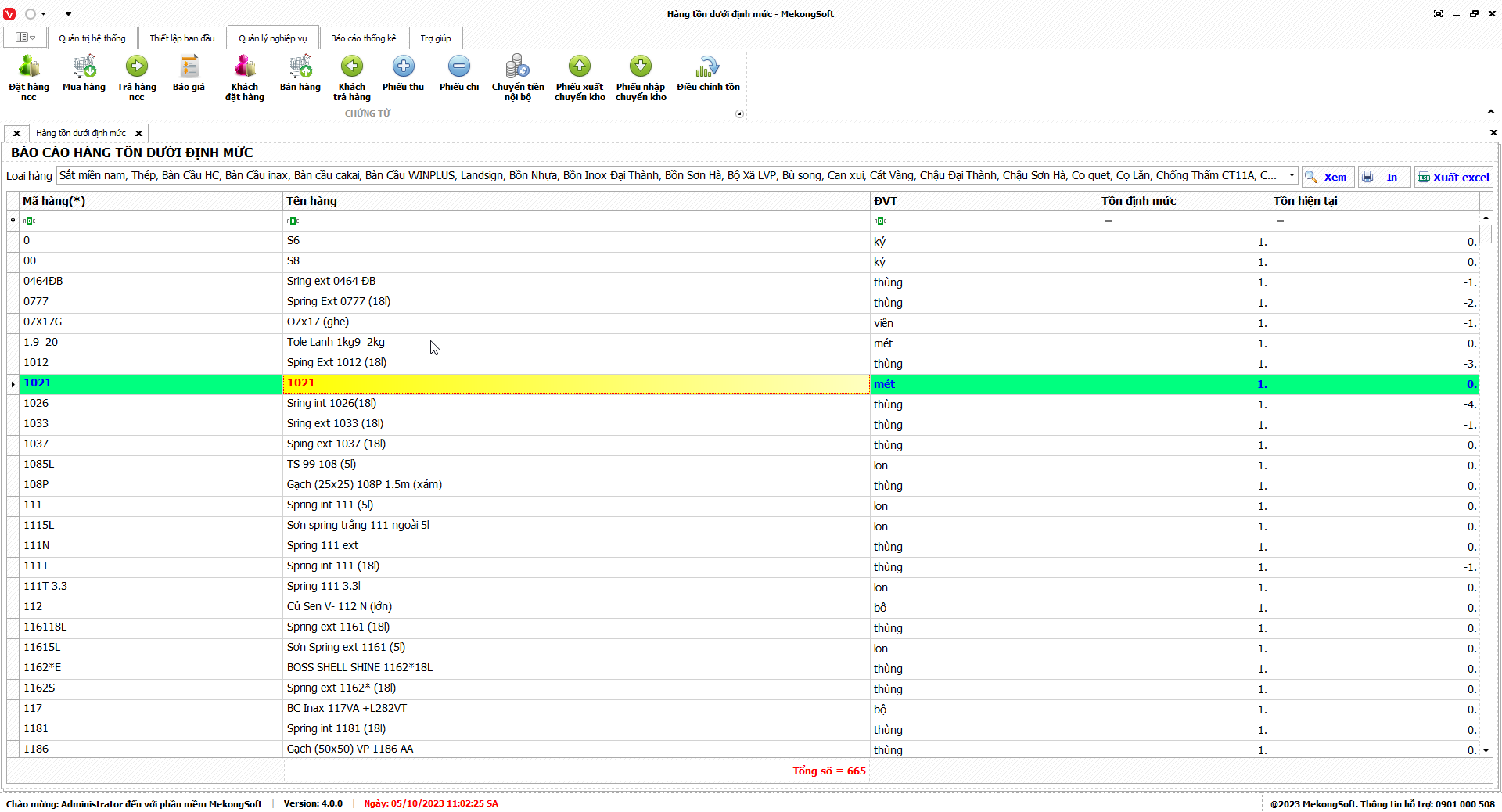Viewport: 1502px width, 812px height.
Task: Close the Hàng tồn dưới định mức tab
Action: point(138,134)
